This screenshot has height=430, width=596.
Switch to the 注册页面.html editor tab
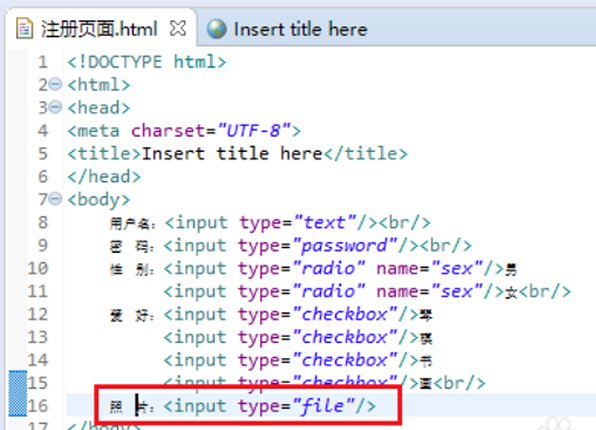click(100, 29)
